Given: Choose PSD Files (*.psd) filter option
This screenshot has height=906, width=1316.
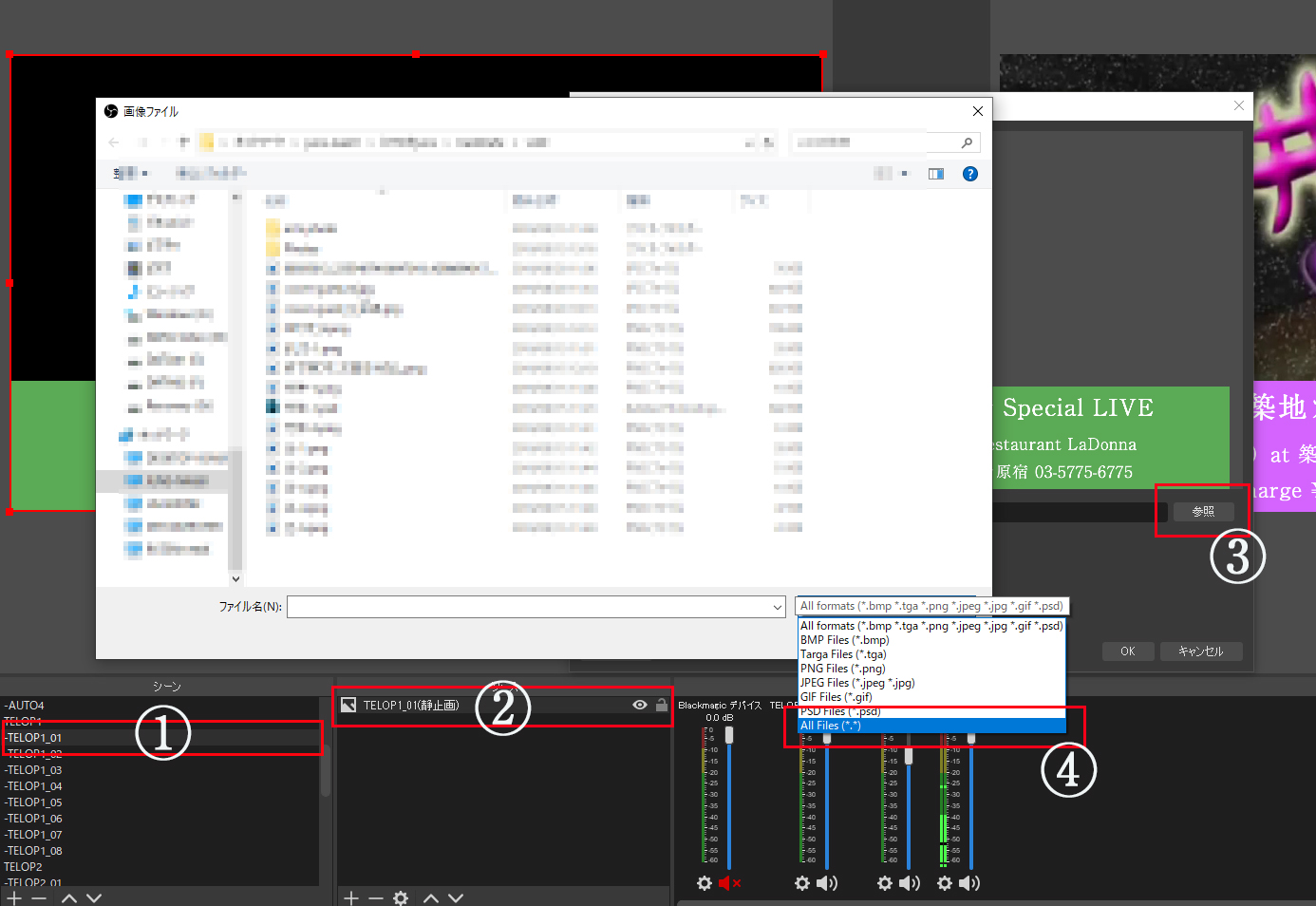Looking at the screenshot, I should 931,711.
